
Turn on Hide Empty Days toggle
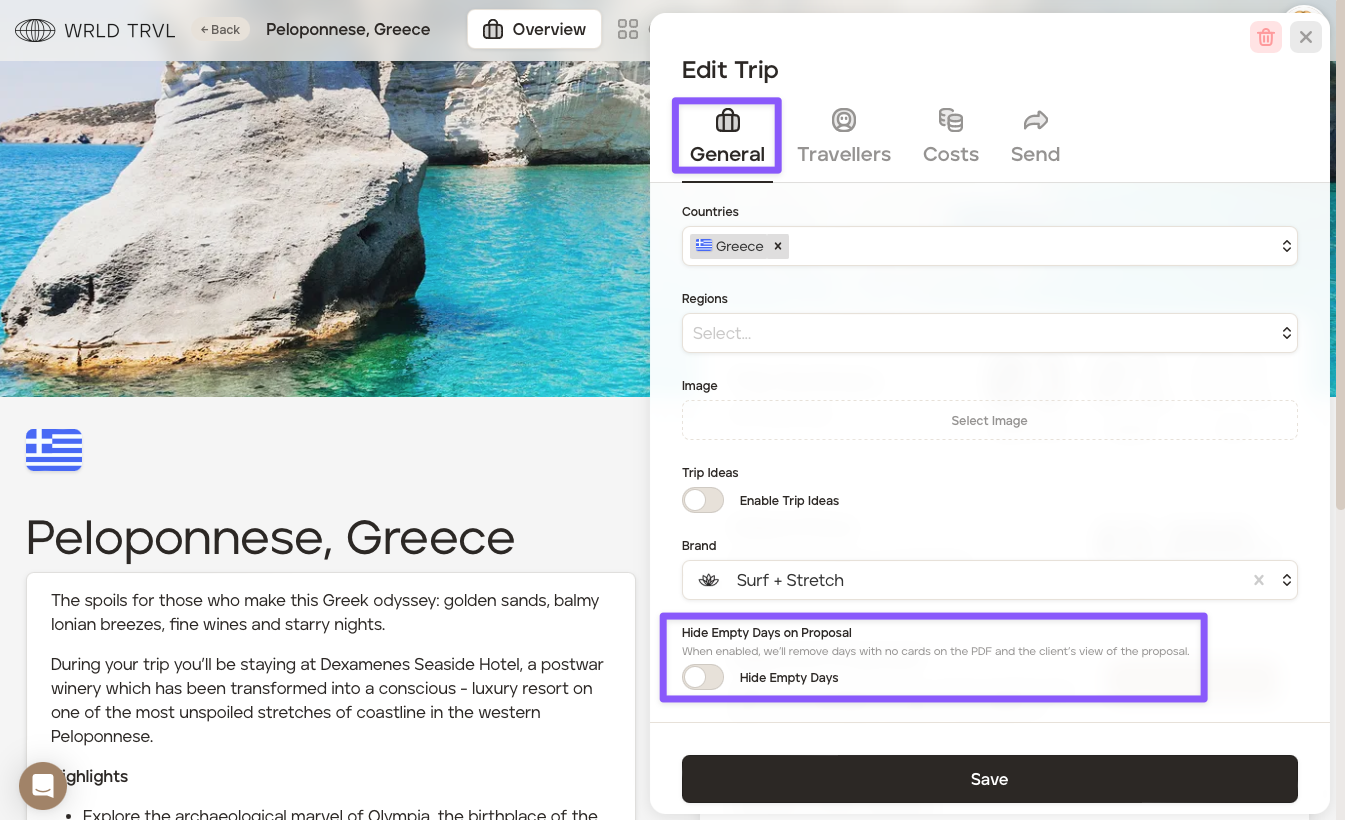pos(703,677)
